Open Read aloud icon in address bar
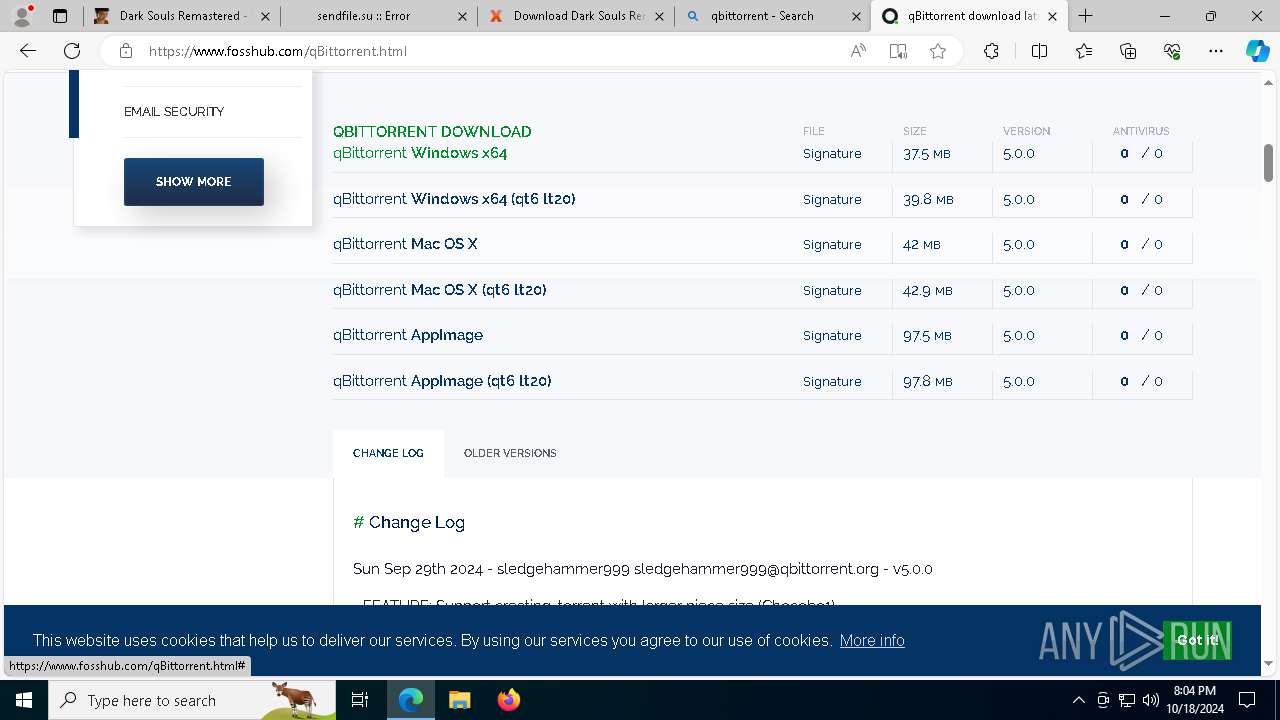 coord(858,51)
